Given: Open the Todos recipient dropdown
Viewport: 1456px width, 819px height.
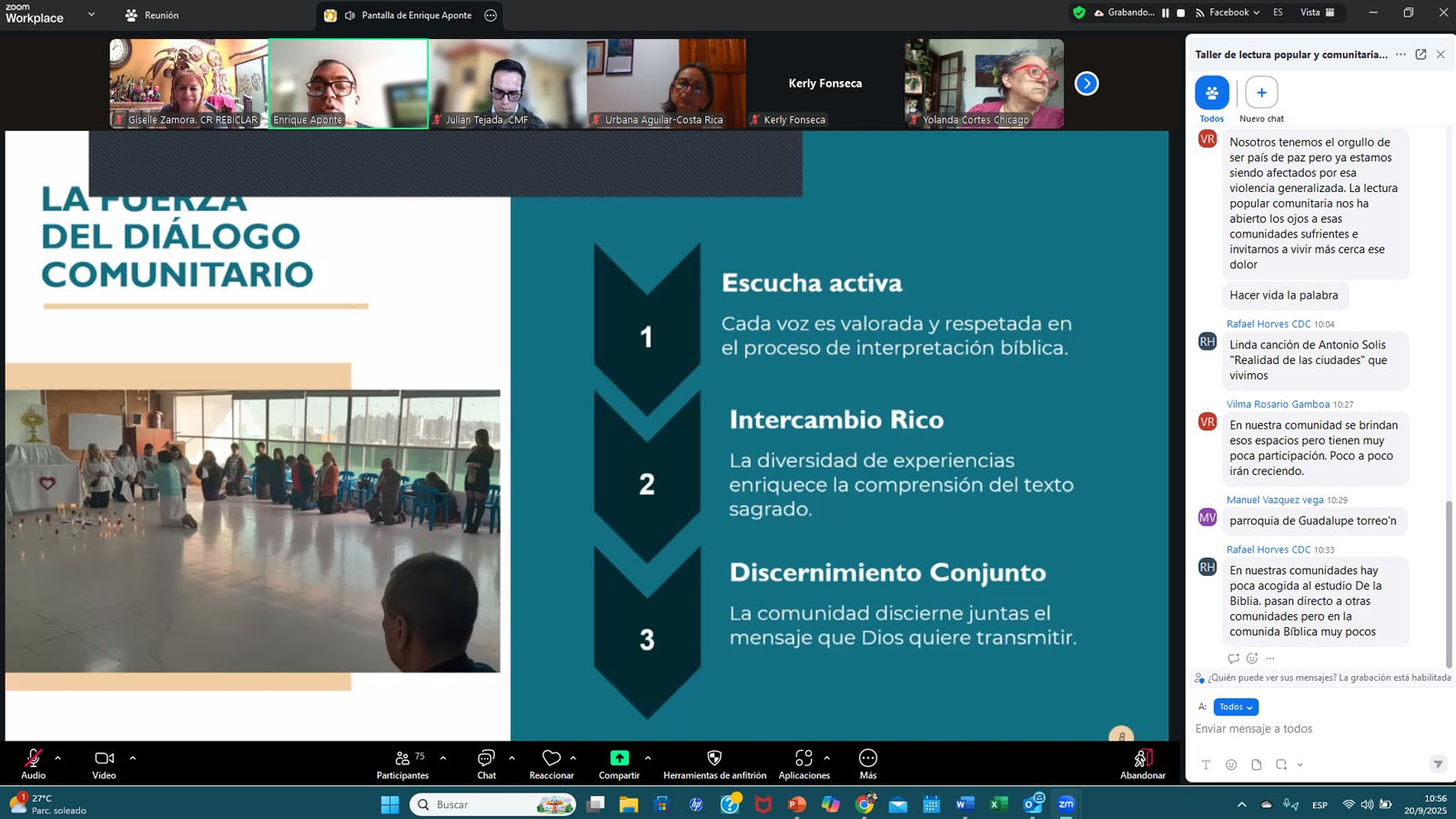Looking at the screenshot, I should (x=1236, y=707).
